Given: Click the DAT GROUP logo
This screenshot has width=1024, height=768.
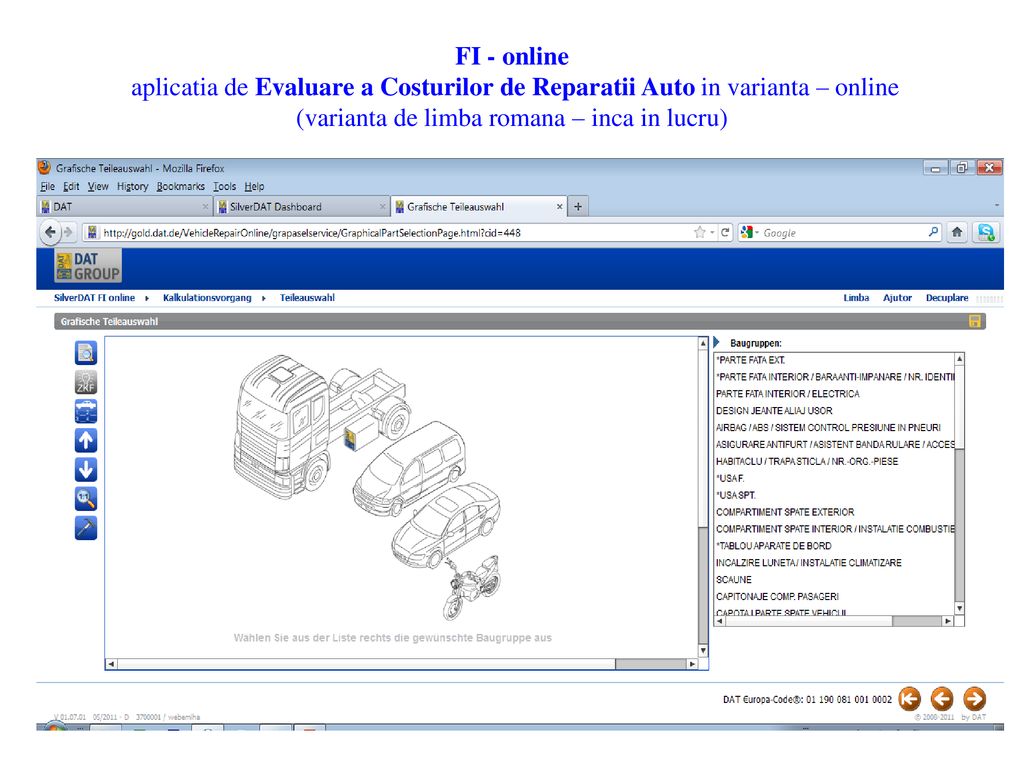Looking at the screenshot, I should [88, 267].
